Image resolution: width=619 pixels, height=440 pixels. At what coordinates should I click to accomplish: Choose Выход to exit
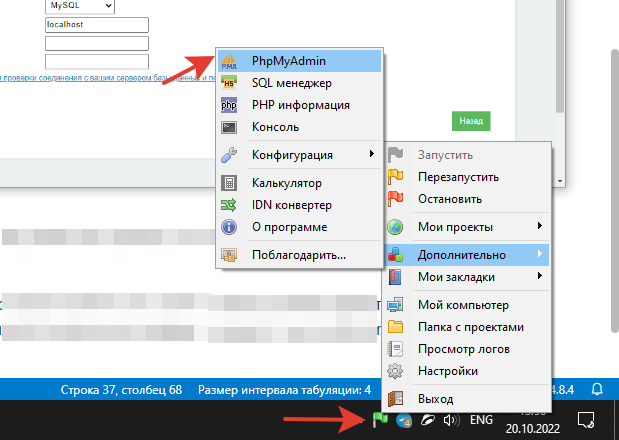(x=467, y=399)
